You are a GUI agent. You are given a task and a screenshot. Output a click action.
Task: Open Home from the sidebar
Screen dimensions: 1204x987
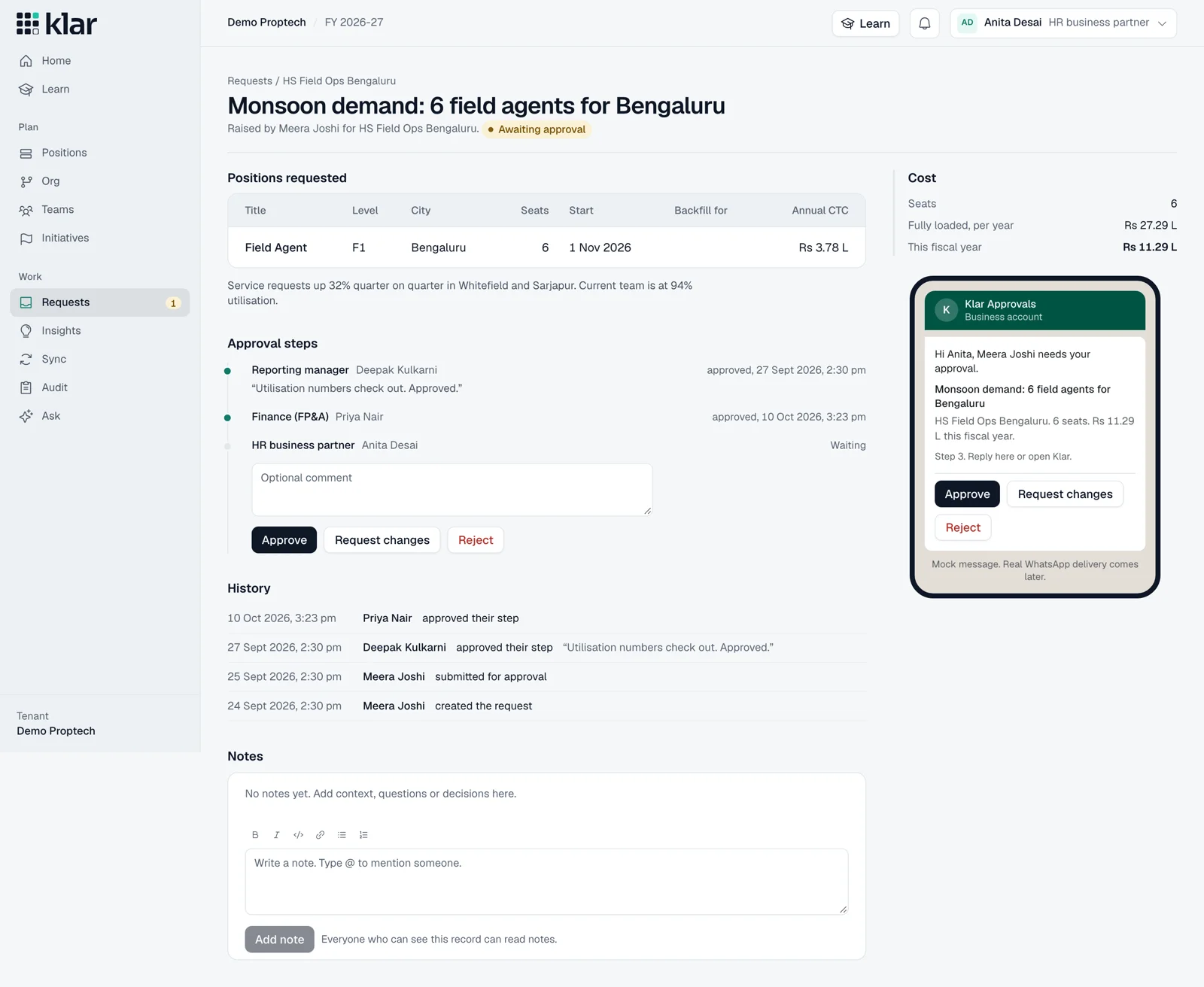click(x=99, y=61)
